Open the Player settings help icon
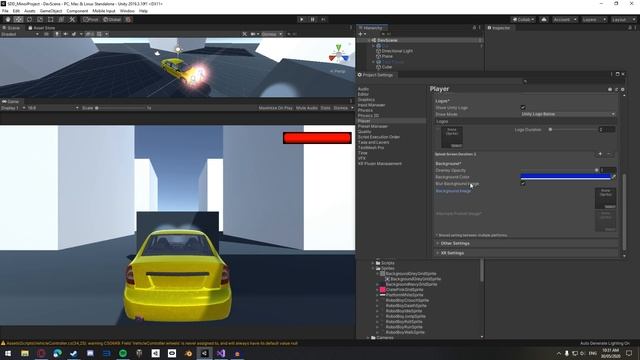This screenshot has height=360, width=640. [x=610, y=89]
